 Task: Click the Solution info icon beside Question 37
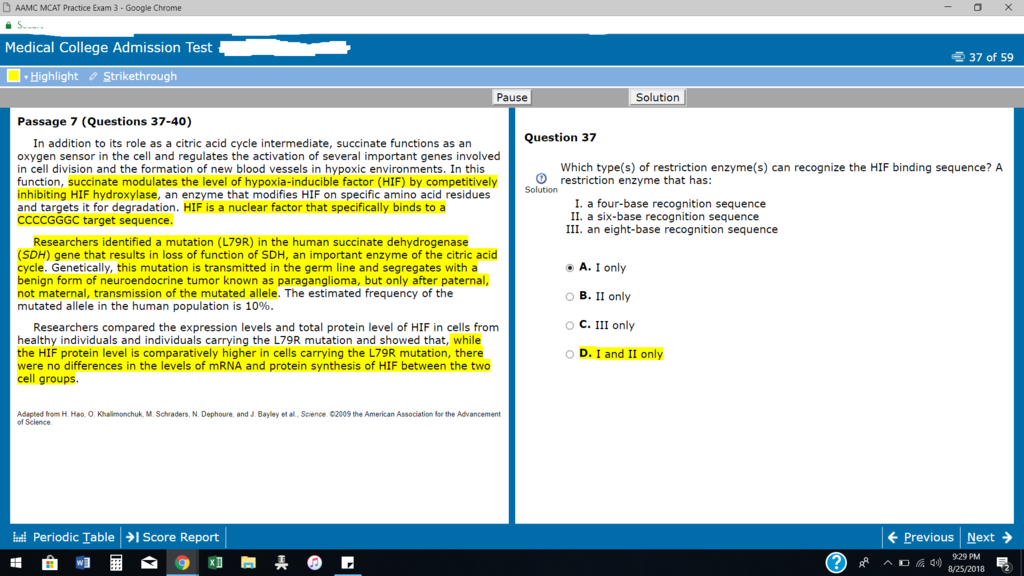pyautogui.click(x=540, y=177)
